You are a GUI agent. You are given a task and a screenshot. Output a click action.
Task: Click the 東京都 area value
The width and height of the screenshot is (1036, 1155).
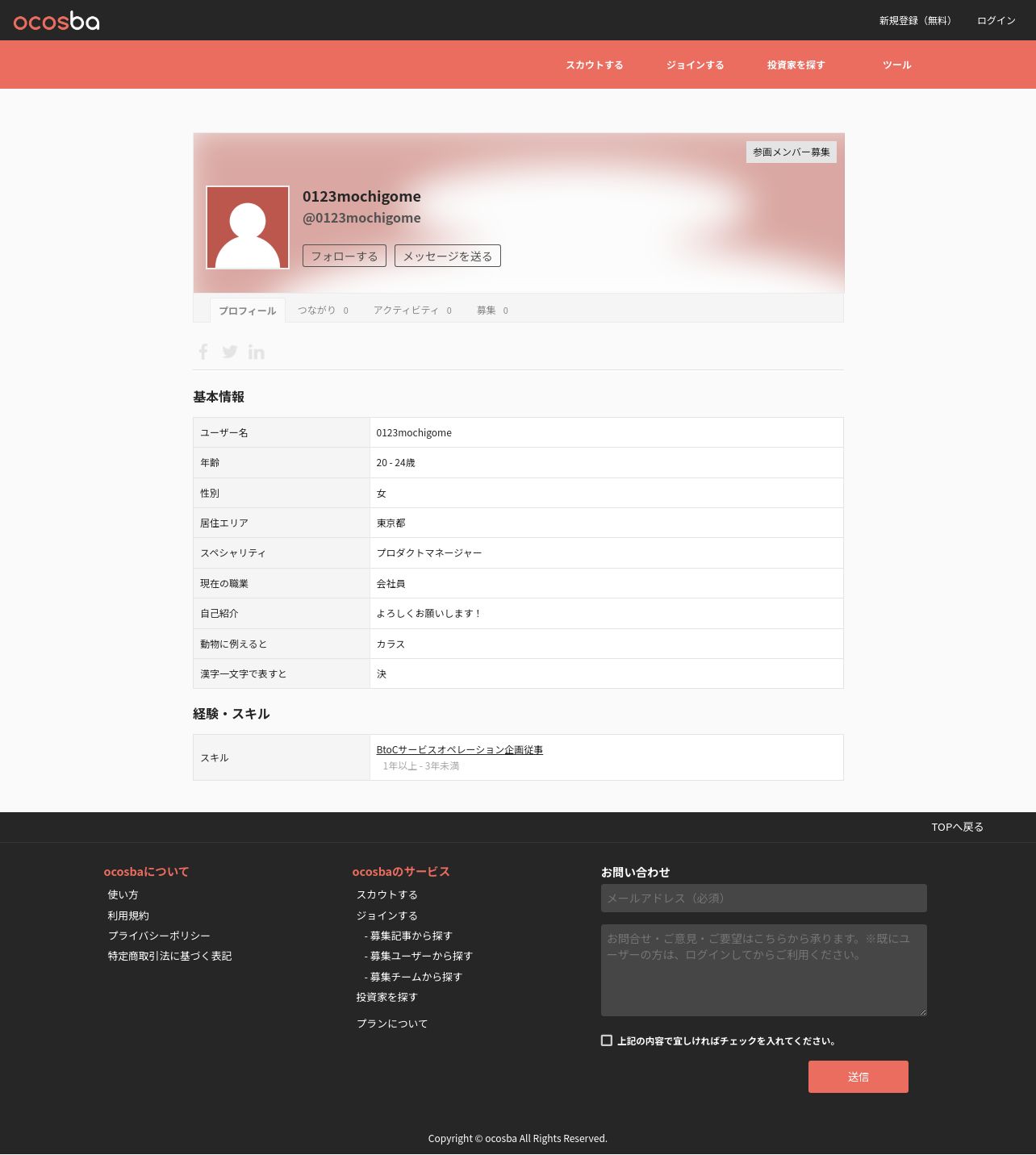391,523
